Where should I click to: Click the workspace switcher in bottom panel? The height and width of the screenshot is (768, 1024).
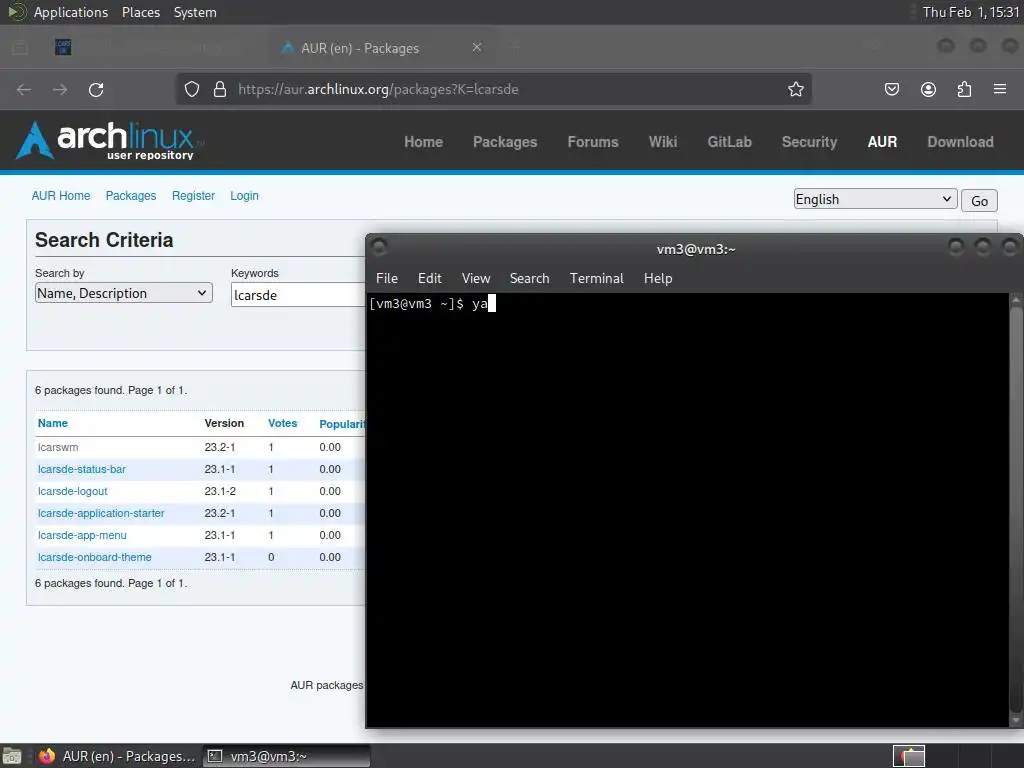pyautogui.click(x=908, y=756)
